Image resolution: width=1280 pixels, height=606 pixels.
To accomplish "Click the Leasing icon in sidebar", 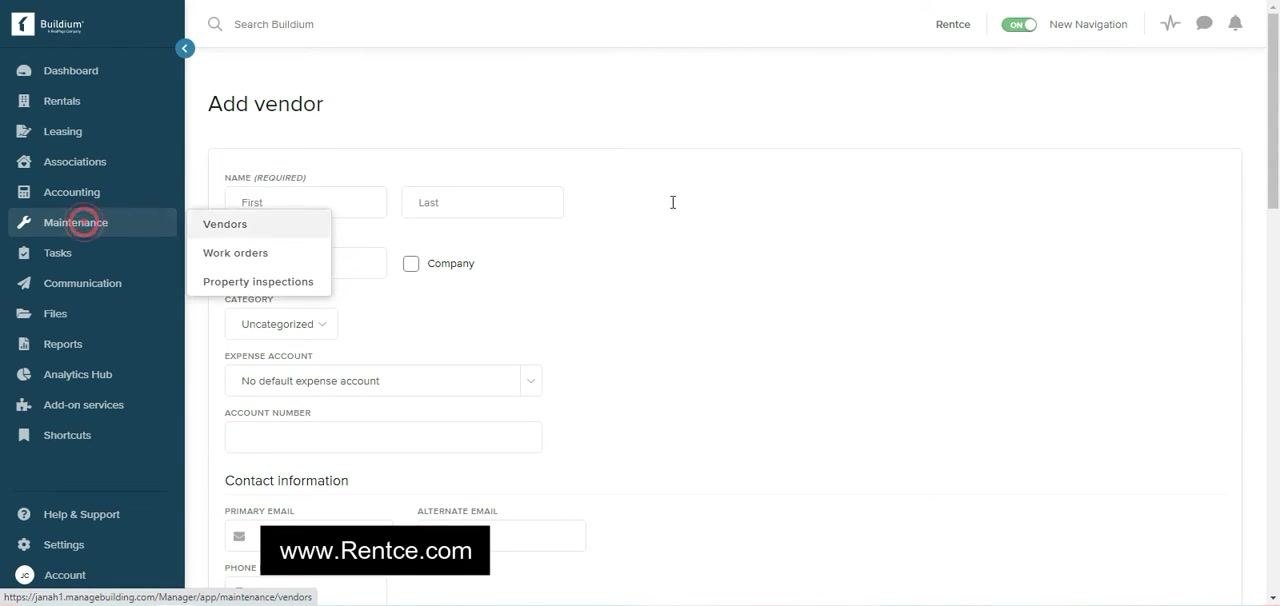I will (x=24, y=131).
